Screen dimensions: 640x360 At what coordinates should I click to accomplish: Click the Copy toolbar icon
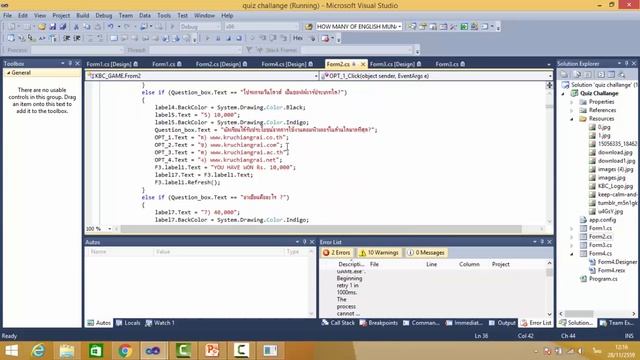click(x=87, y=27)
